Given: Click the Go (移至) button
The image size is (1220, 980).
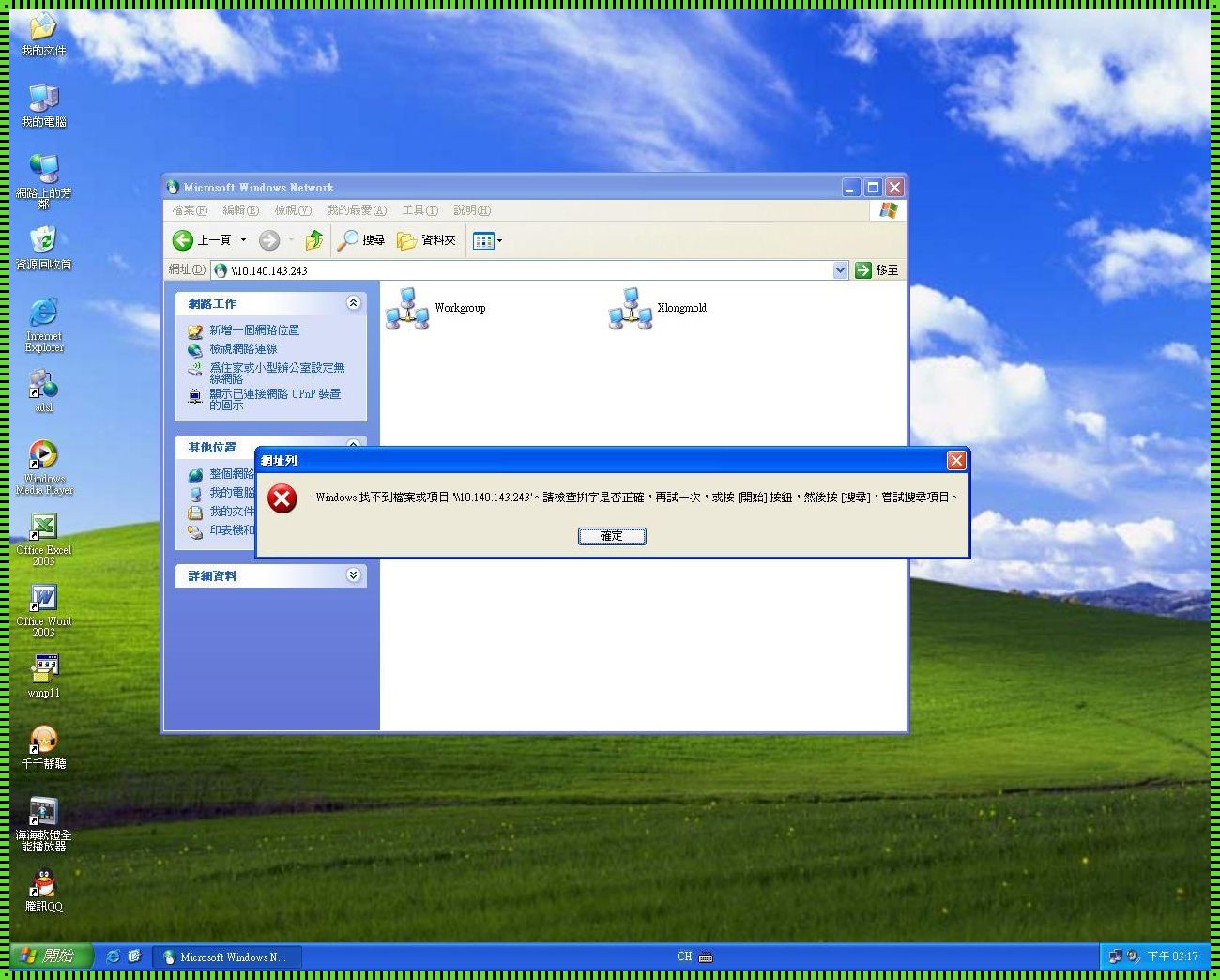Looking at the screenshot, I should [x=877, y=270].
